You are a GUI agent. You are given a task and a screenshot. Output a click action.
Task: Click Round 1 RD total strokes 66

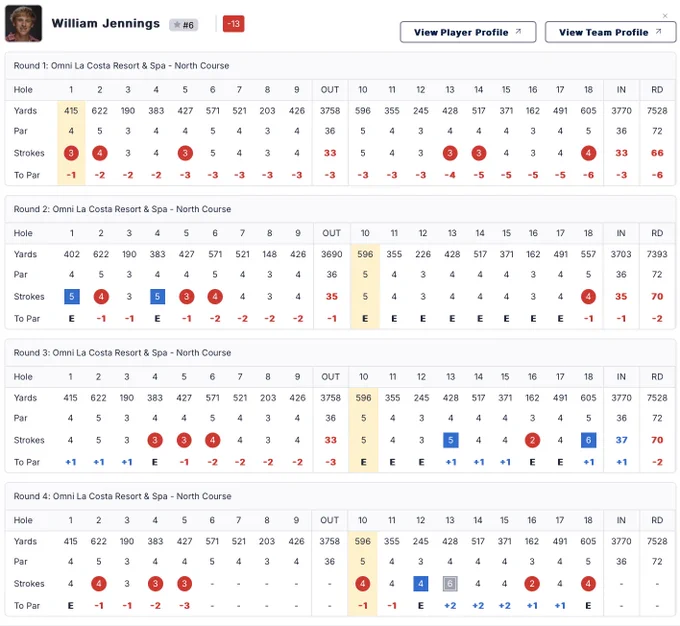[657, 153]
